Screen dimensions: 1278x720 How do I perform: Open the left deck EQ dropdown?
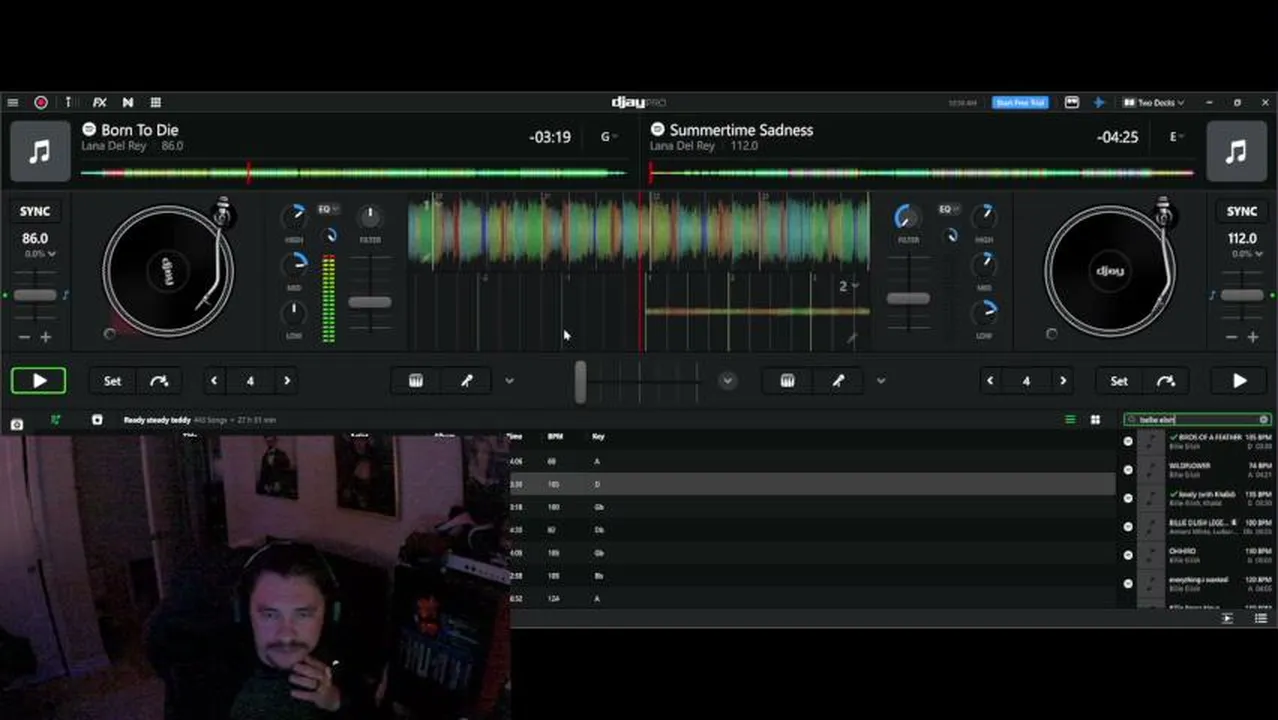click(328, 209)
